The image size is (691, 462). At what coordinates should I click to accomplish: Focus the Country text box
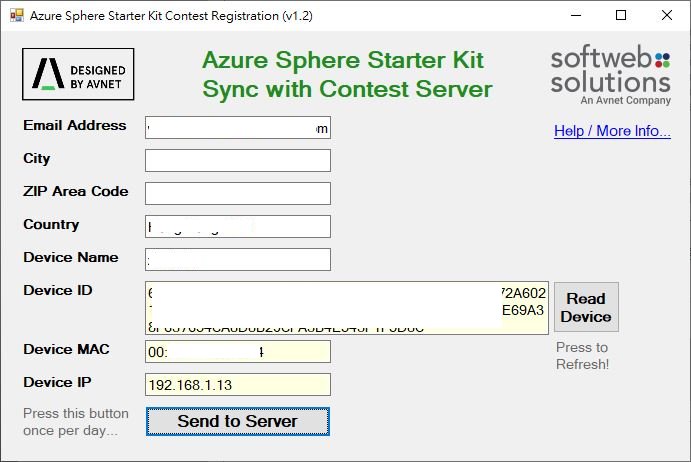point(238,227)
